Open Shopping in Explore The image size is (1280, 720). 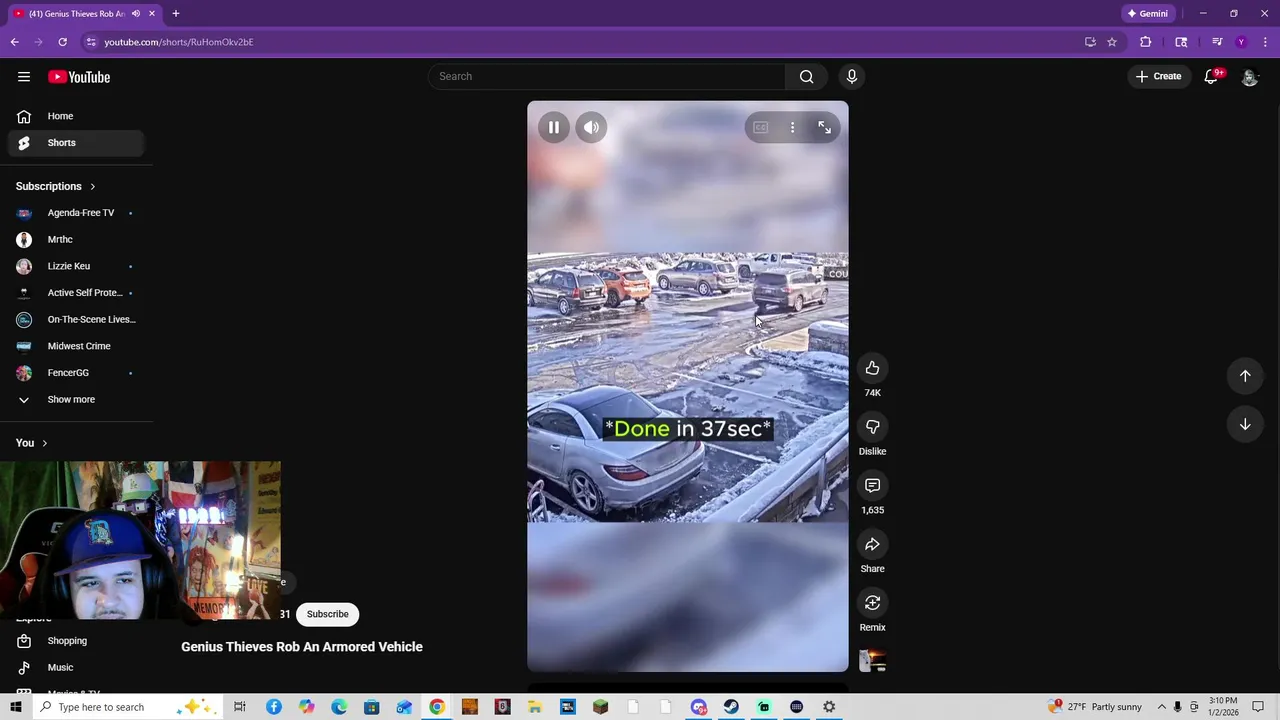[76, 641]
